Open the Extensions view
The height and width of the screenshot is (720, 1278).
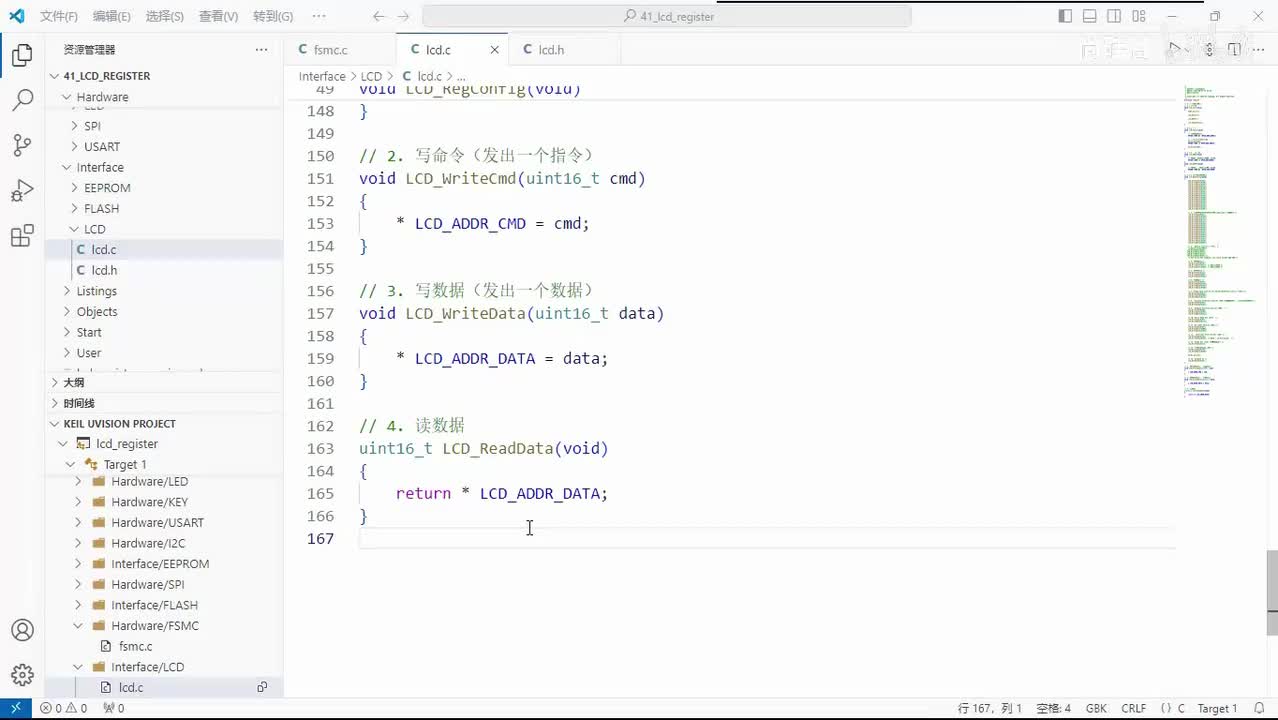point(22,236)
